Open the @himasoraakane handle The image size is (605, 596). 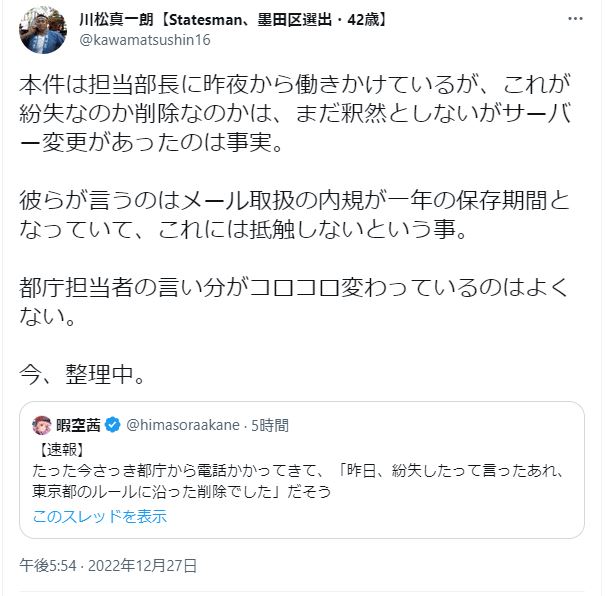click(183, 425)
